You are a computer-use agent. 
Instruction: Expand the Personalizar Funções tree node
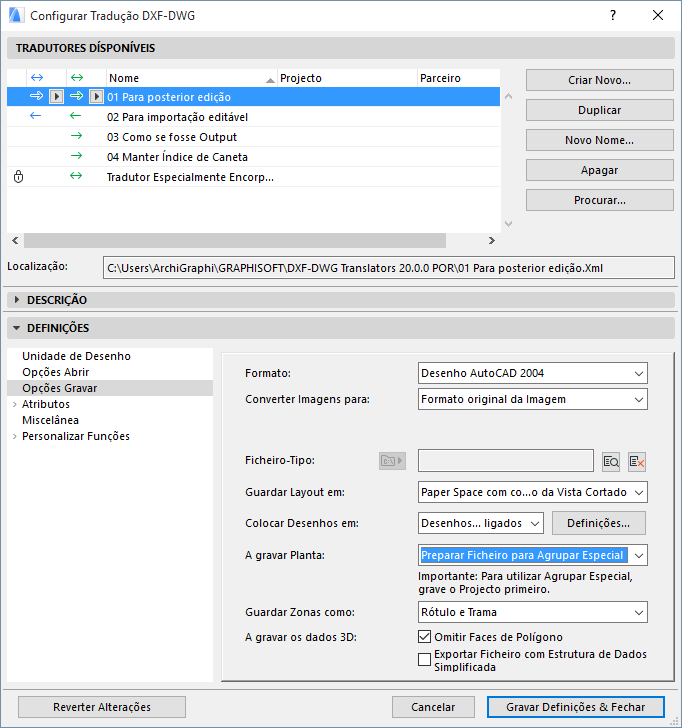coord(15,436)
